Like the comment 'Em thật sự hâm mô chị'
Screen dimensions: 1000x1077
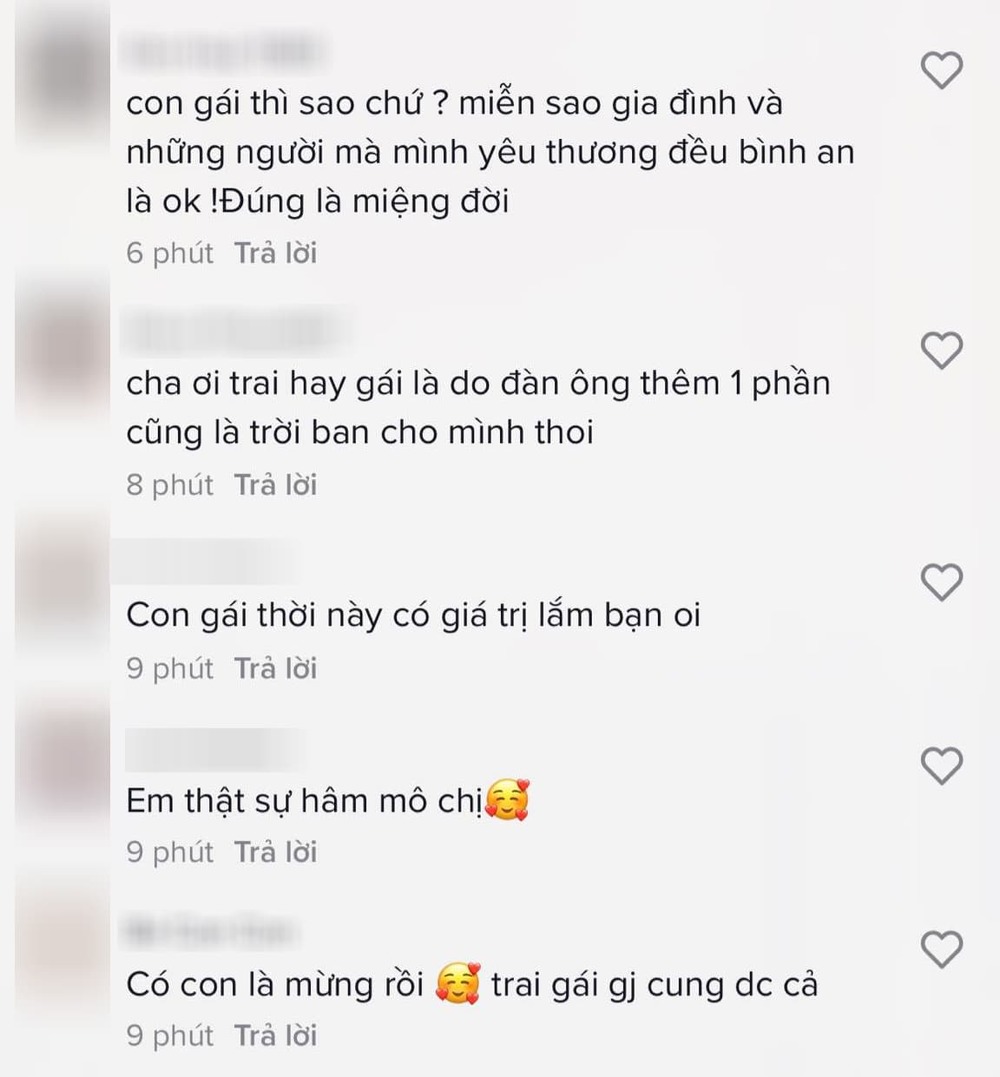pos(941,765)
